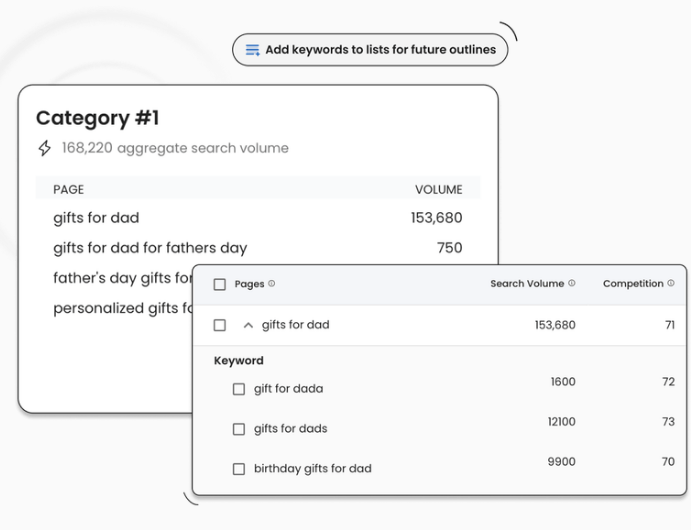Sort by the Competition column header
Viewport: 691px width, 530px height.
[x=633, y=284]
